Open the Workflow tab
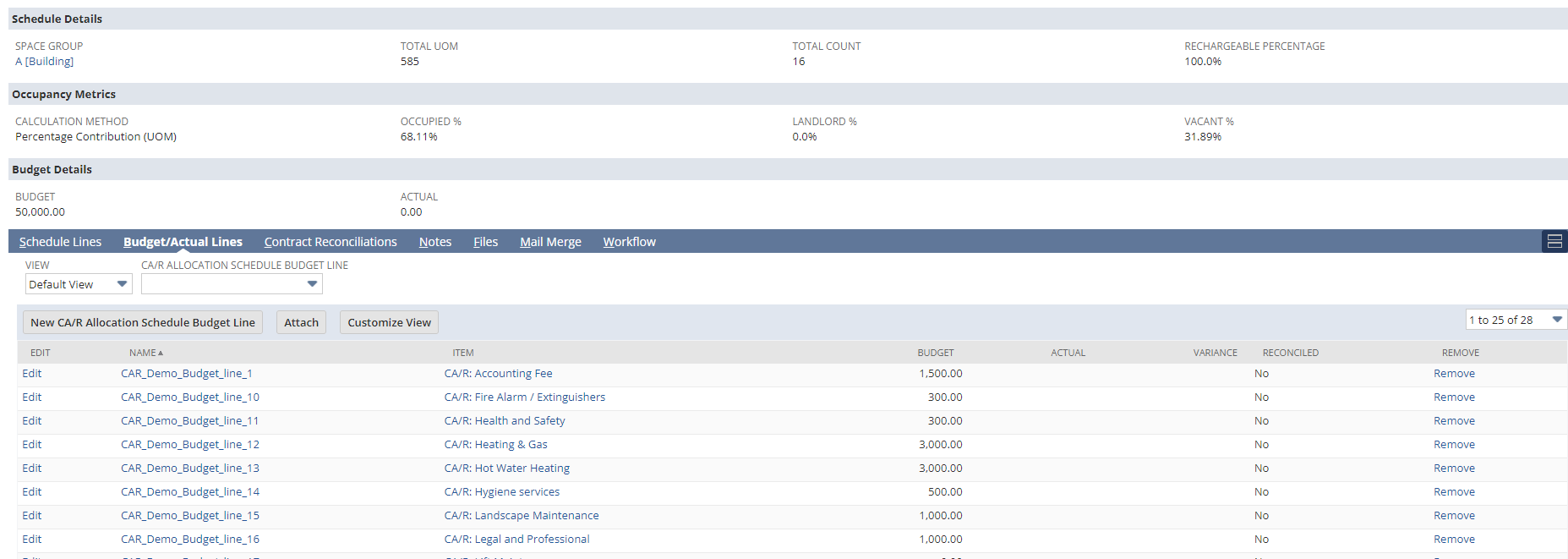 (629, 242)
